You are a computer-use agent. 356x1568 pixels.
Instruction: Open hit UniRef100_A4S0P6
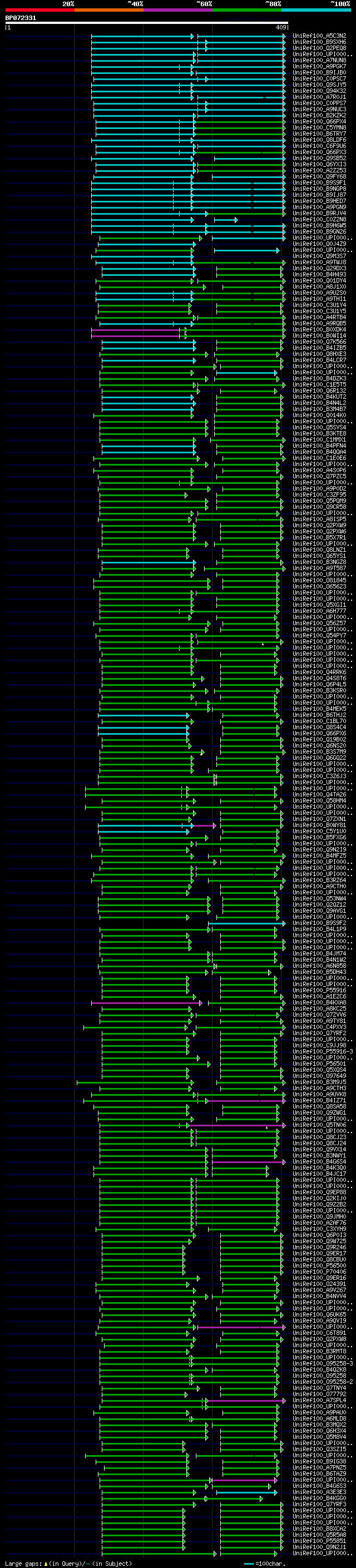pyautogui.click(x=319, y=471)
